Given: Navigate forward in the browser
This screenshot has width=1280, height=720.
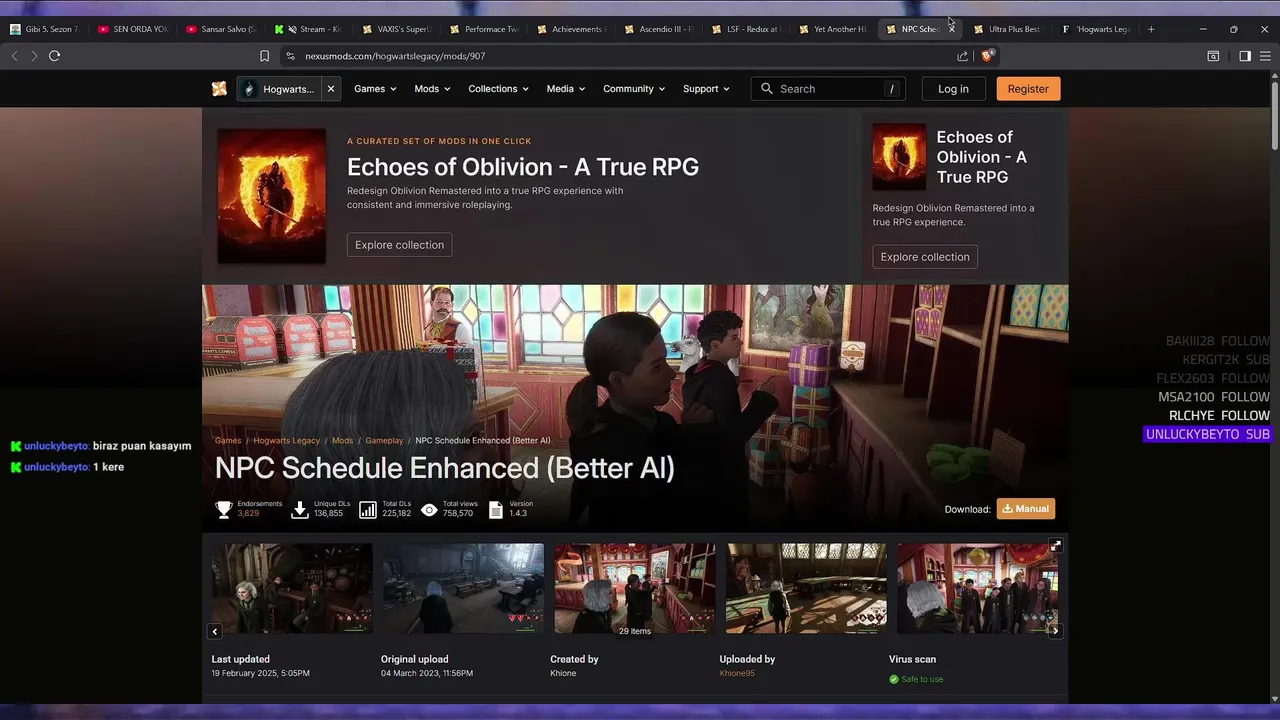Looking at the screenshot, I should coord(34,56).
